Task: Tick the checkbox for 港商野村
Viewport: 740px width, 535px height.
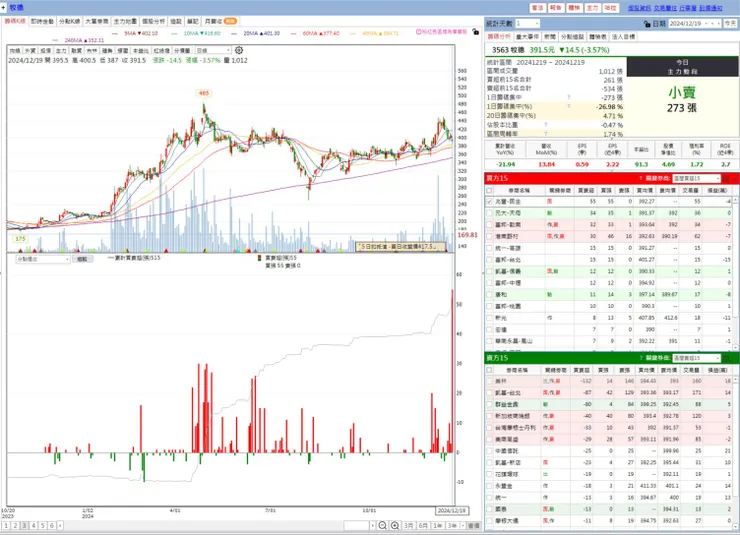Action: click(x=489, y=236)
